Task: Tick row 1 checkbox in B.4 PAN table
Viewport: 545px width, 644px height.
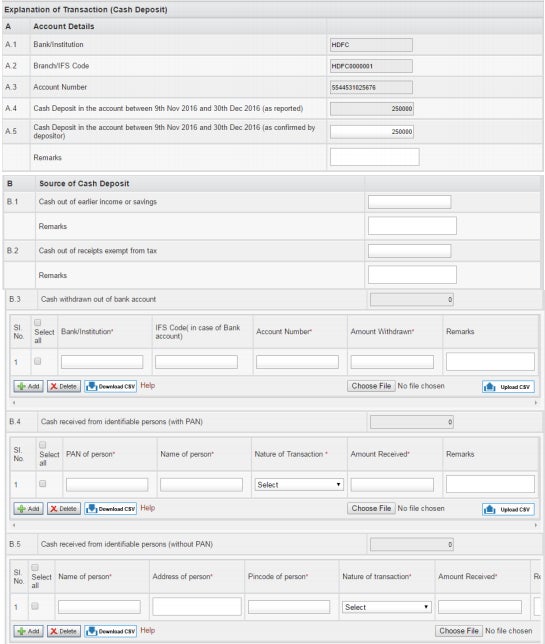Action: pyautogui.click(x=42, y=484)
